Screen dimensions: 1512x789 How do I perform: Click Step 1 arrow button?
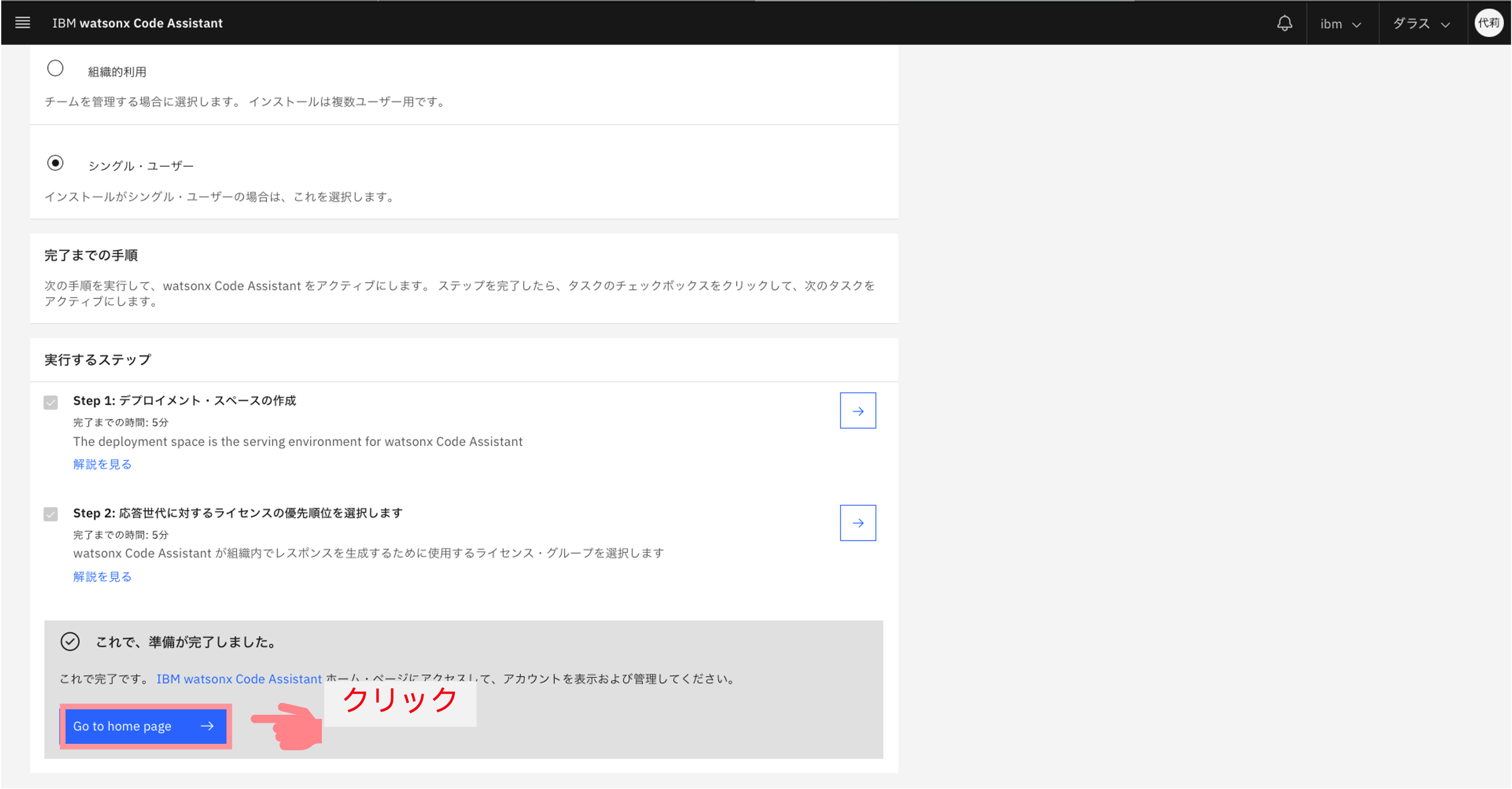point(857,411)
